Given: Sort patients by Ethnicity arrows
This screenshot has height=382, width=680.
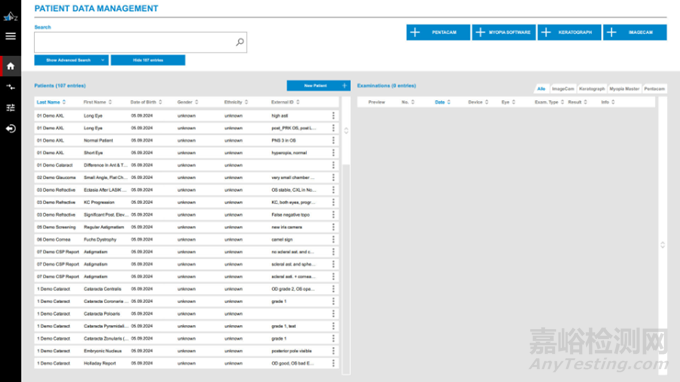Looking at the screenshot, I should tap(246, 102).
